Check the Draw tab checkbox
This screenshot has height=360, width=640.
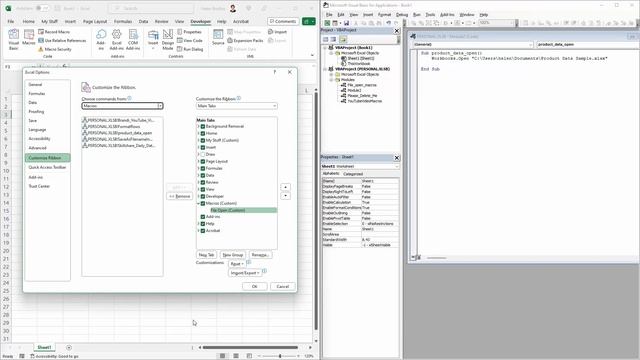click(x=203, y=154)
